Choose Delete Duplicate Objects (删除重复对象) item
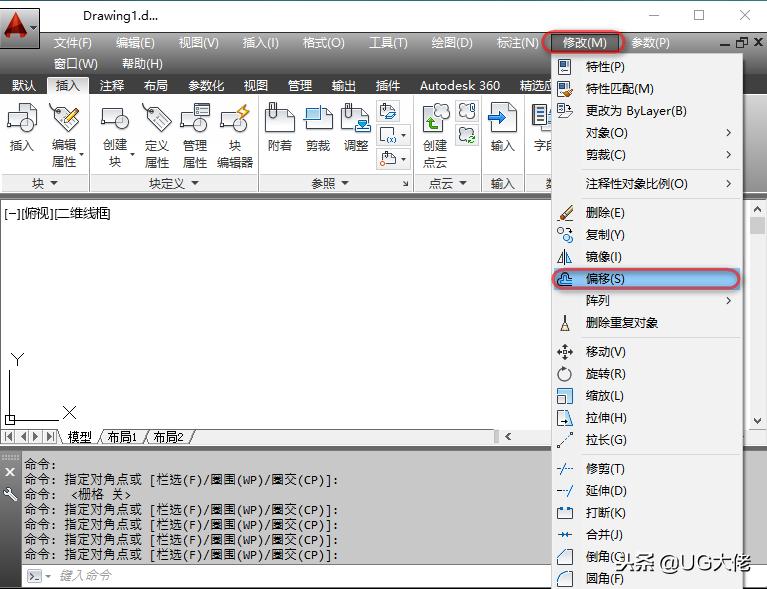Screen dimensions: 767x589 (647, 323)
